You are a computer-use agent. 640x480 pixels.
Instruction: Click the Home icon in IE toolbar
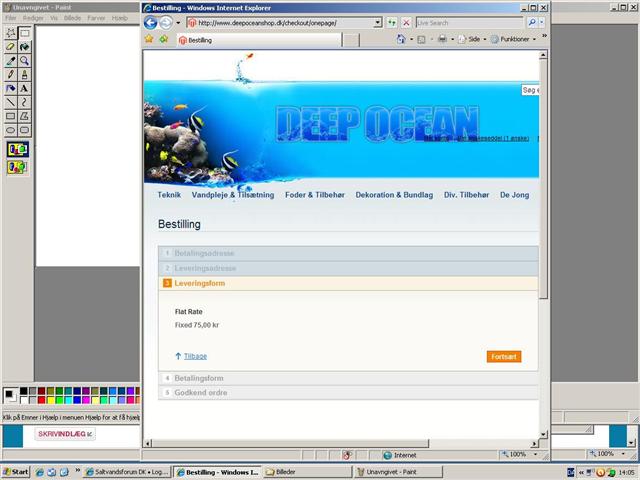(x=400, y=39)
